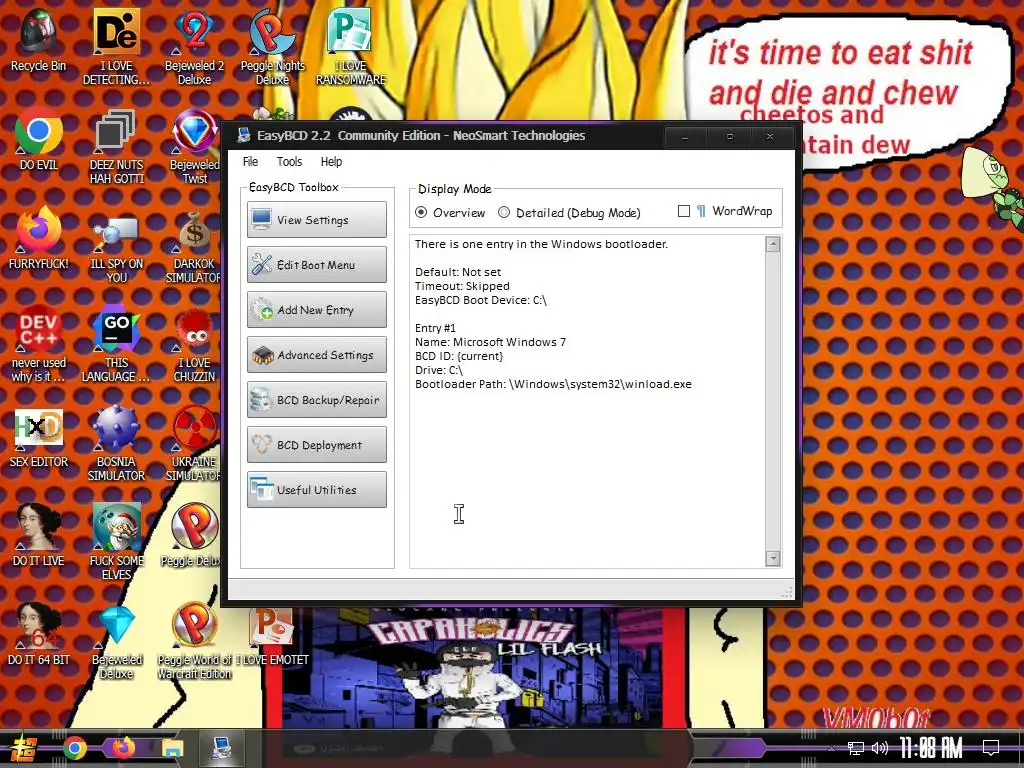
Task: Open Chrome from the taskbar
Action: point(74,748)
